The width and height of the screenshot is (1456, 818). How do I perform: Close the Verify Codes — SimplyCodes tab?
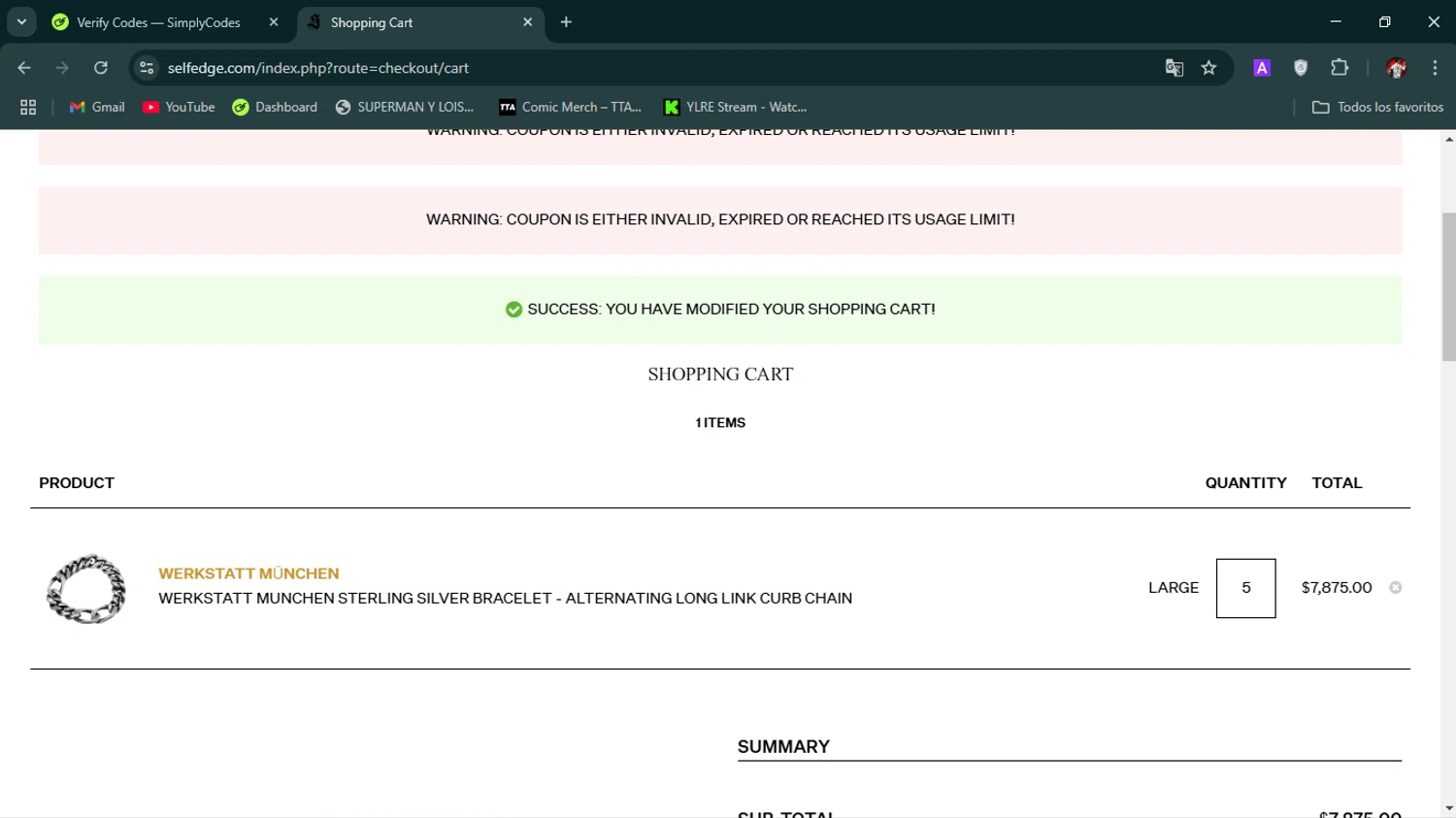click(x=274, y=22)
